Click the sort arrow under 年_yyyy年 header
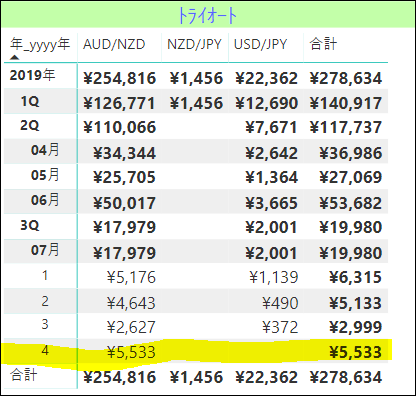 [14, 57]
